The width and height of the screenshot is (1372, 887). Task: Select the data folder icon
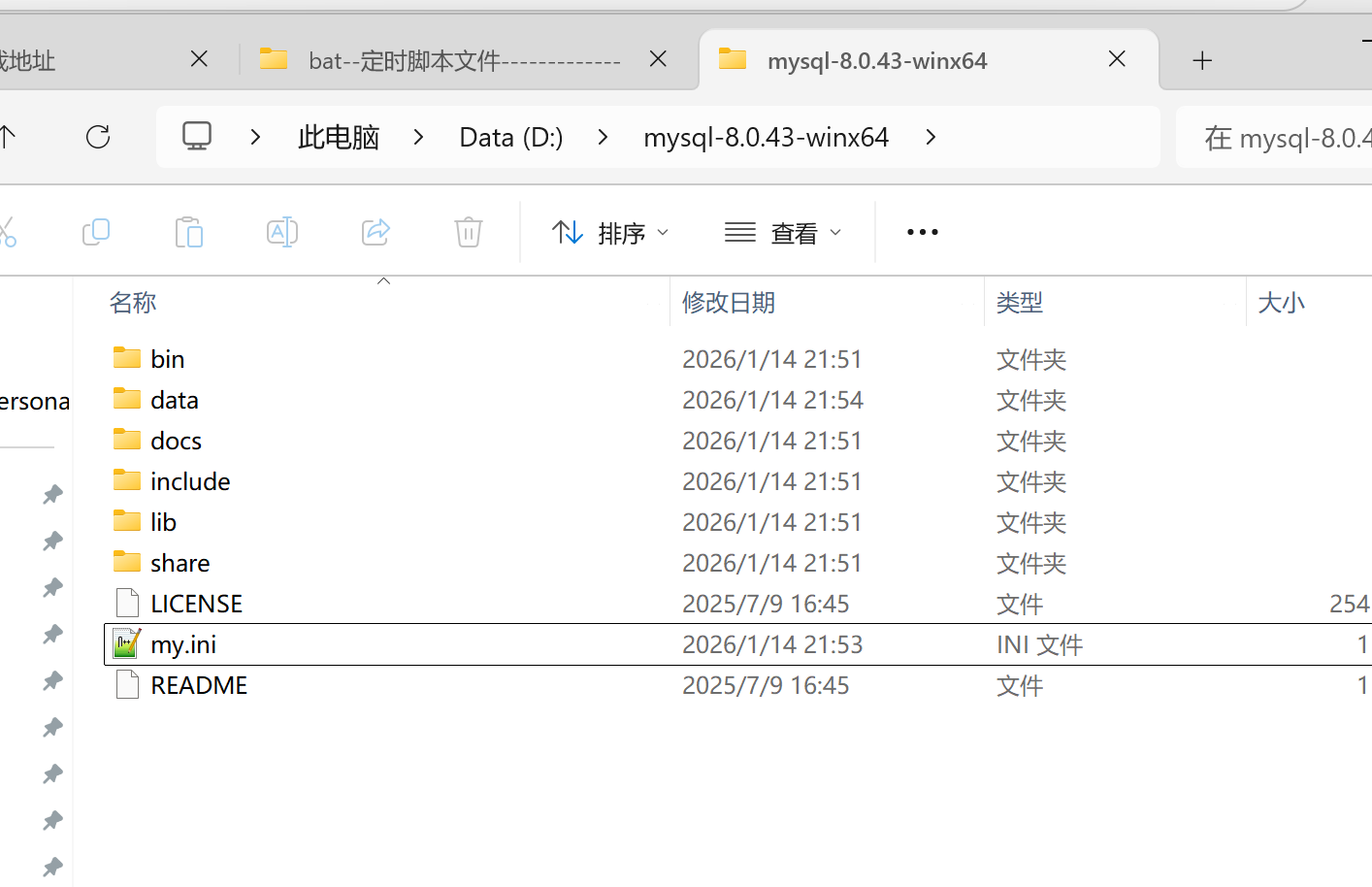click(x=127, y=399)
